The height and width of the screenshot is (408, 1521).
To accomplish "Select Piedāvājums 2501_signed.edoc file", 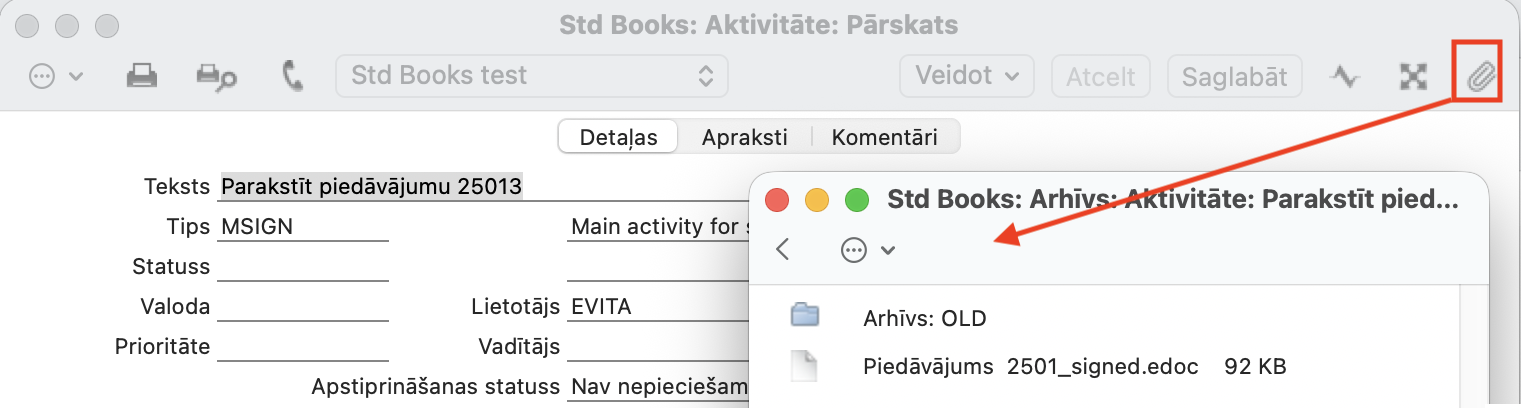I will click(1029, 367).
